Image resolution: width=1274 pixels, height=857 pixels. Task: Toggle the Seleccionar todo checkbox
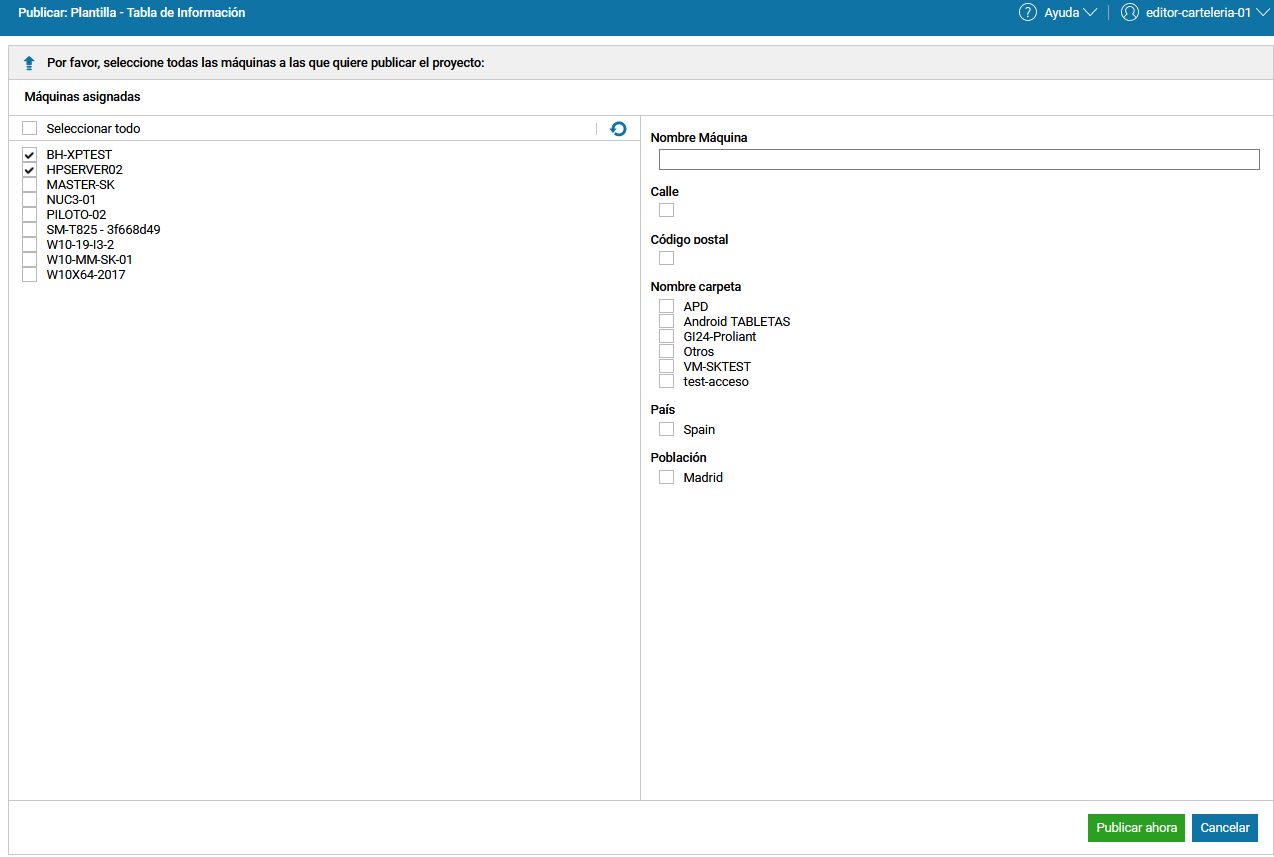click(30, 129)
